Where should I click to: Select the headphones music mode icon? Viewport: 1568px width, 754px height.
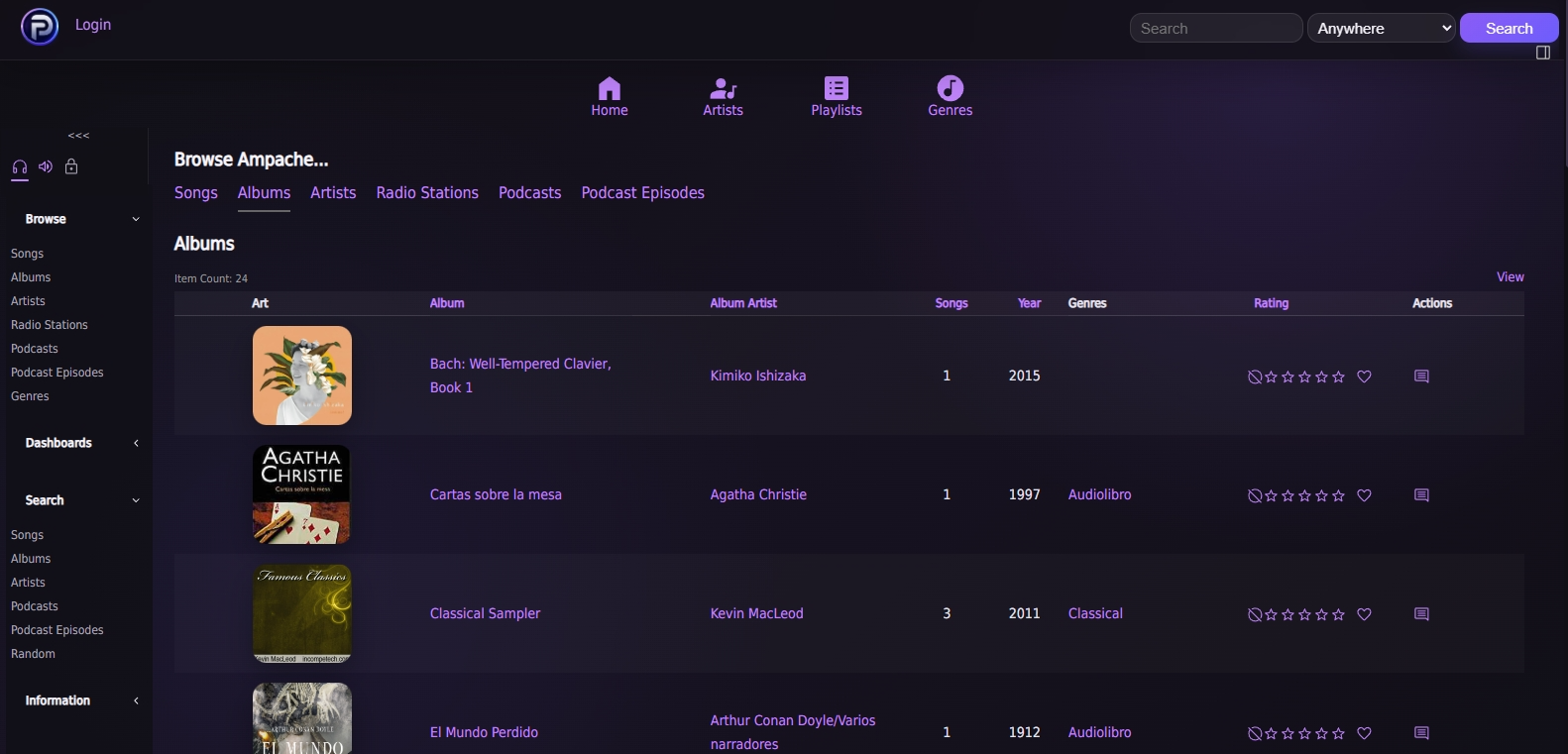tap(19, 166)
